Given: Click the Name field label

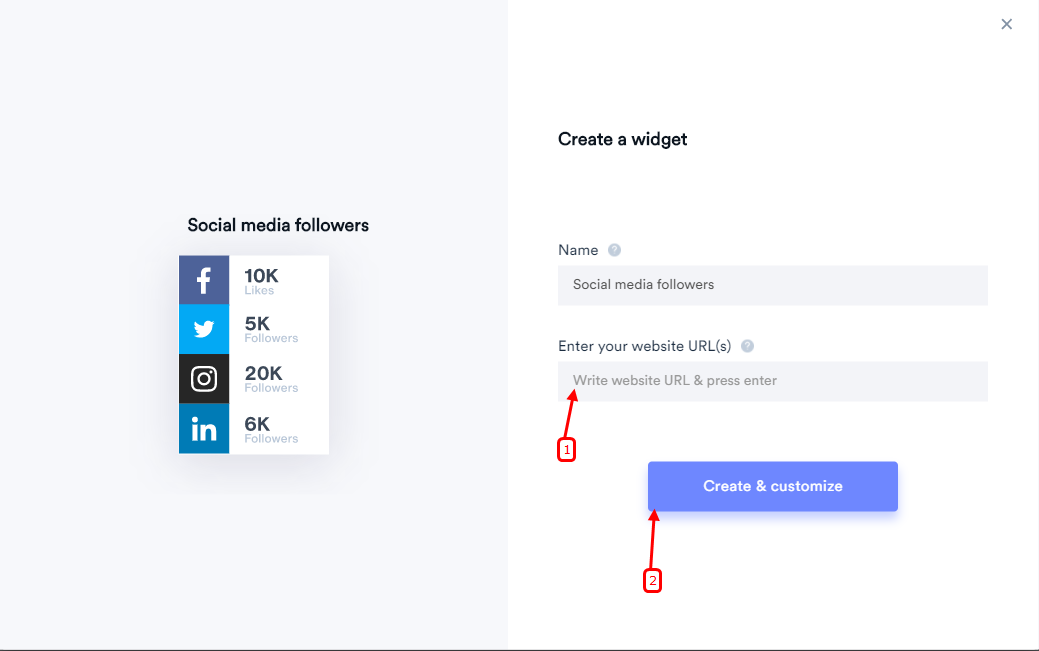Looking at the screenshot, I should [x=578, y=250].
